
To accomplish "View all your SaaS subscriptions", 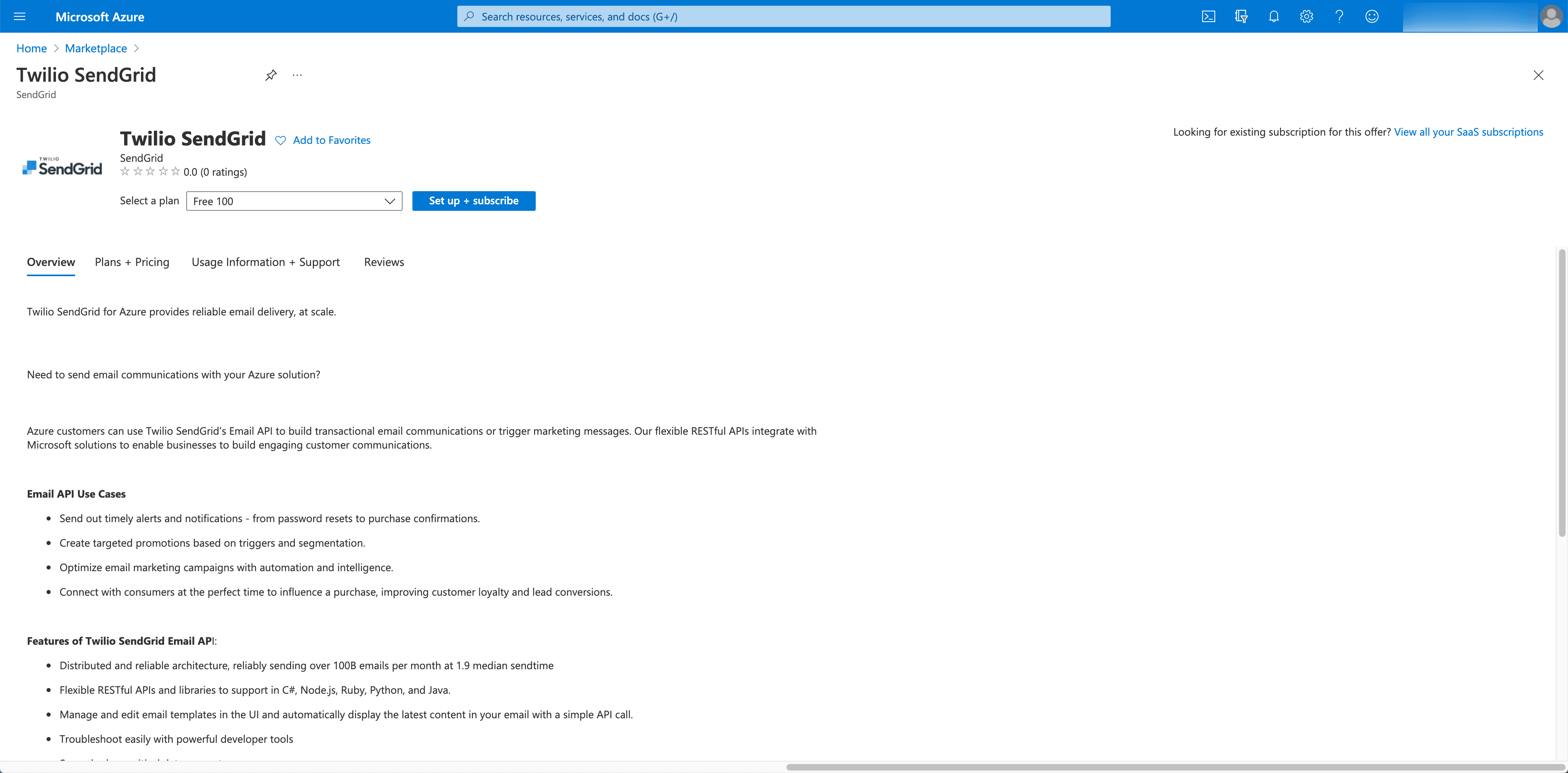I will 1469,132.
